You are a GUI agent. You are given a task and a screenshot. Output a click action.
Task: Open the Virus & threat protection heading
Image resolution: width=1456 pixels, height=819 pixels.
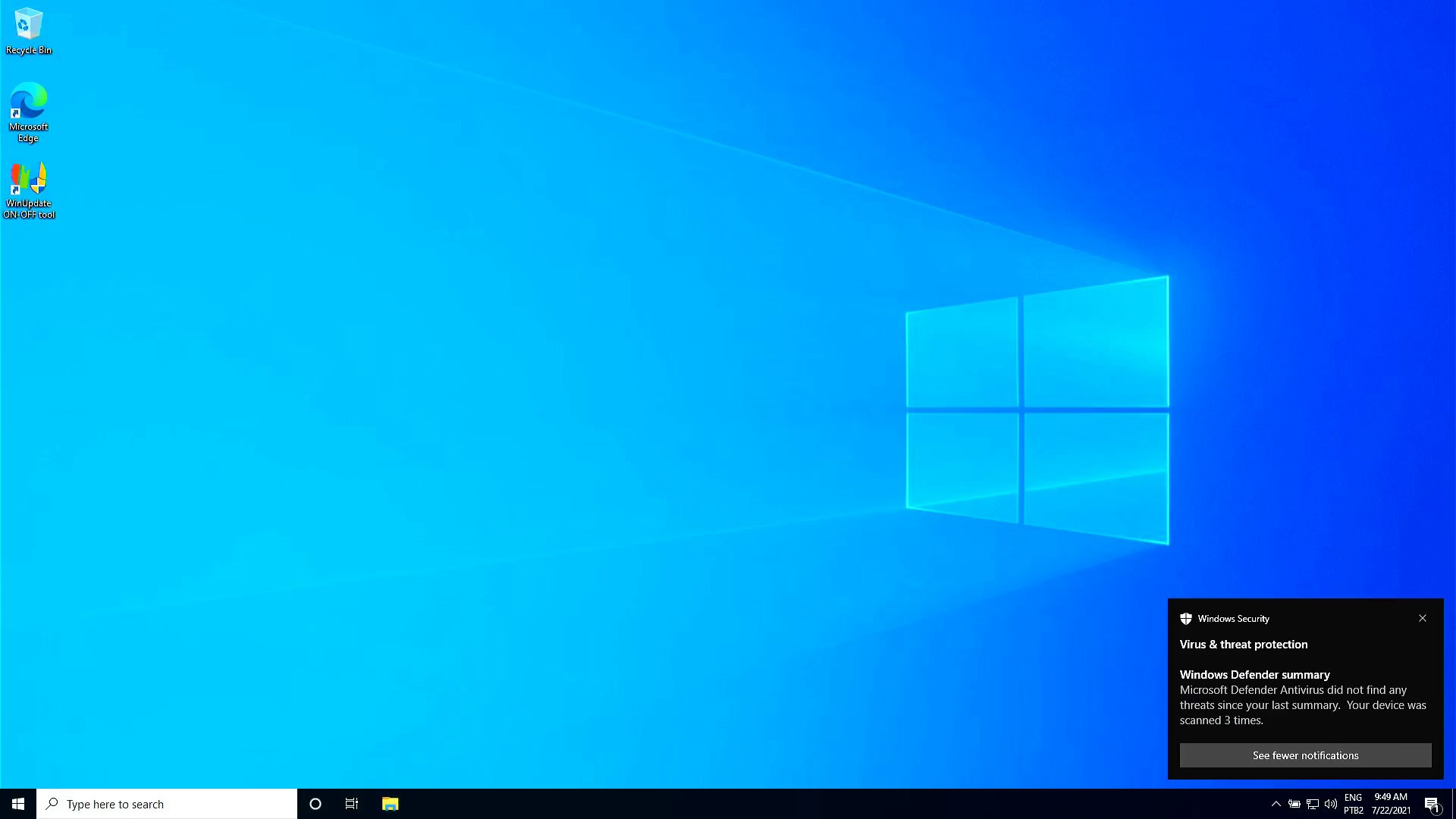pos(1244,645)
